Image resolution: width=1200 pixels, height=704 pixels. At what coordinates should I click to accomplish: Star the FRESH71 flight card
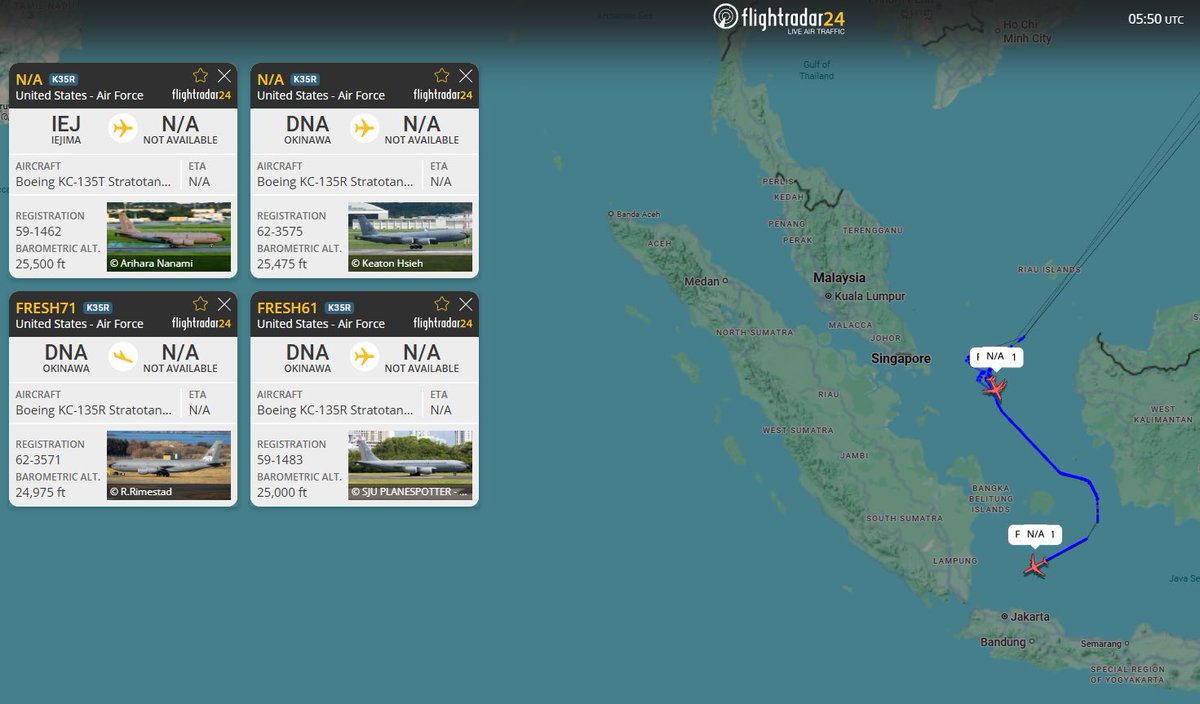[200, 304]
